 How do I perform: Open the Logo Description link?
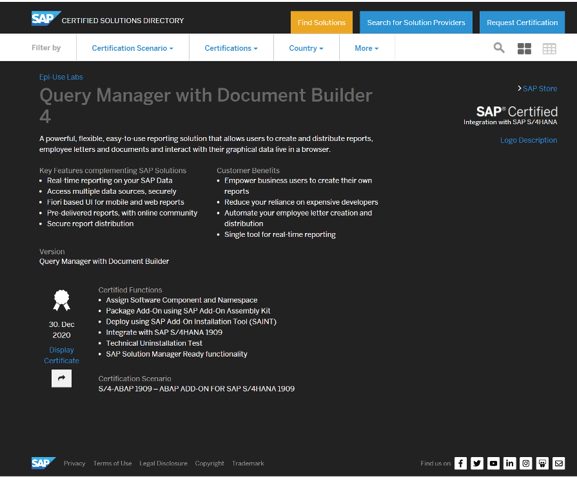[528, 140]
